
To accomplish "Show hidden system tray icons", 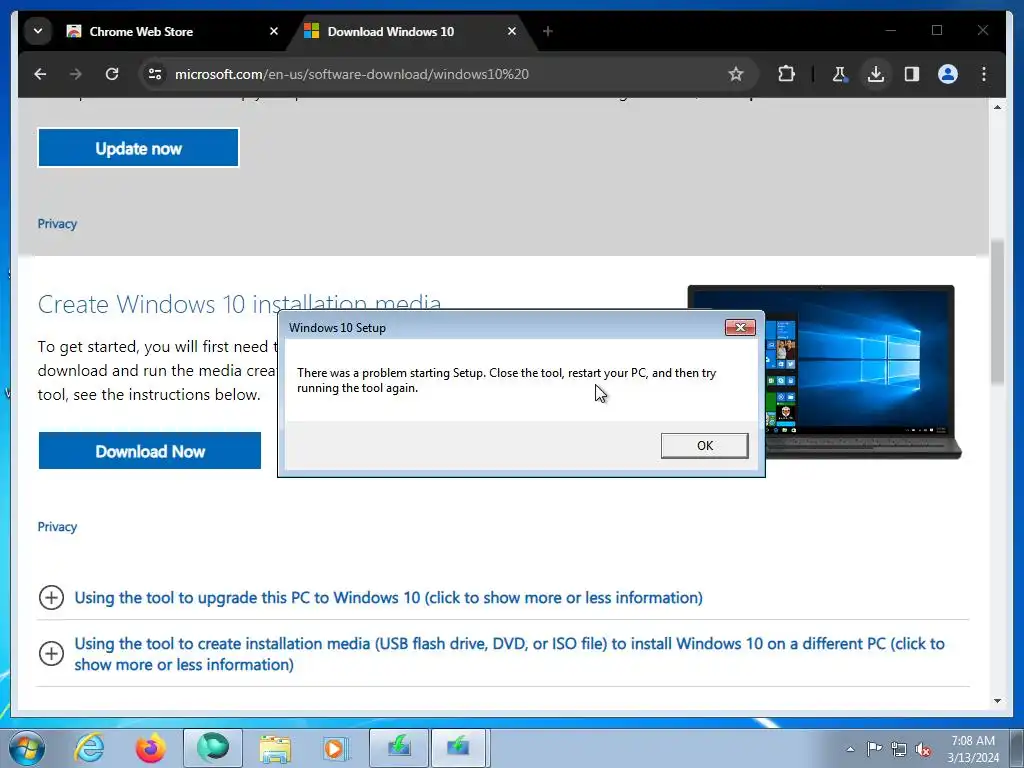I will click(850, 749).
